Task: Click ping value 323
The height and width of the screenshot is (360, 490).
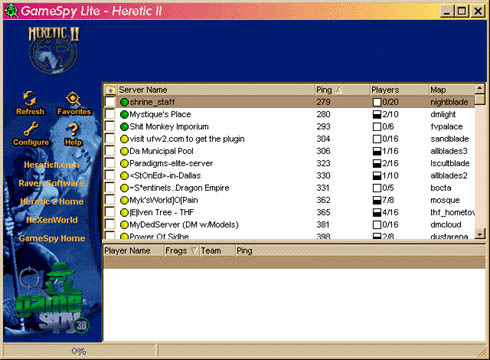Action: [323, 163]
